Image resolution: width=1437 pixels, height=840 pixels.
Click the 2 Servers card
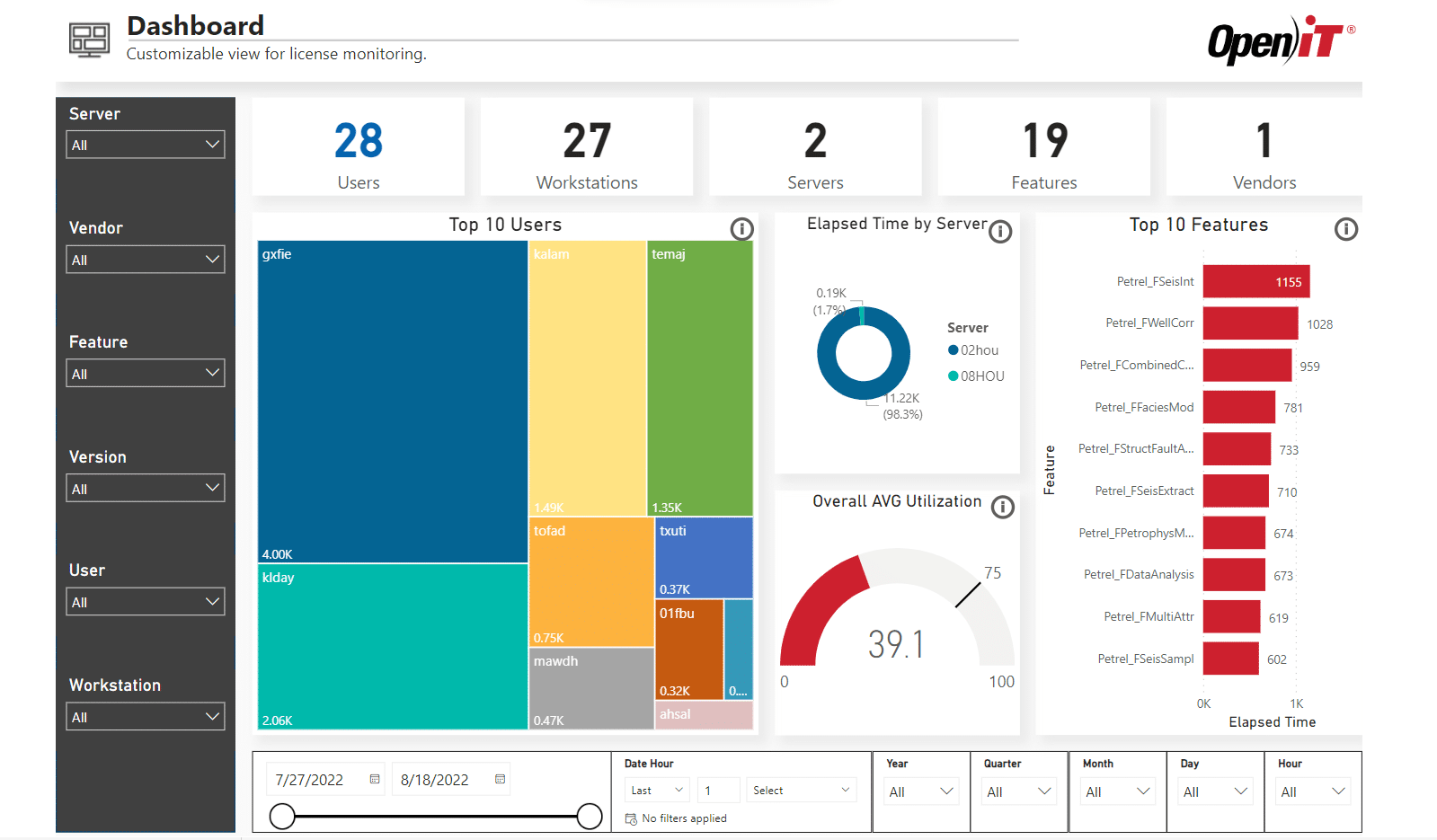[815, 146]
